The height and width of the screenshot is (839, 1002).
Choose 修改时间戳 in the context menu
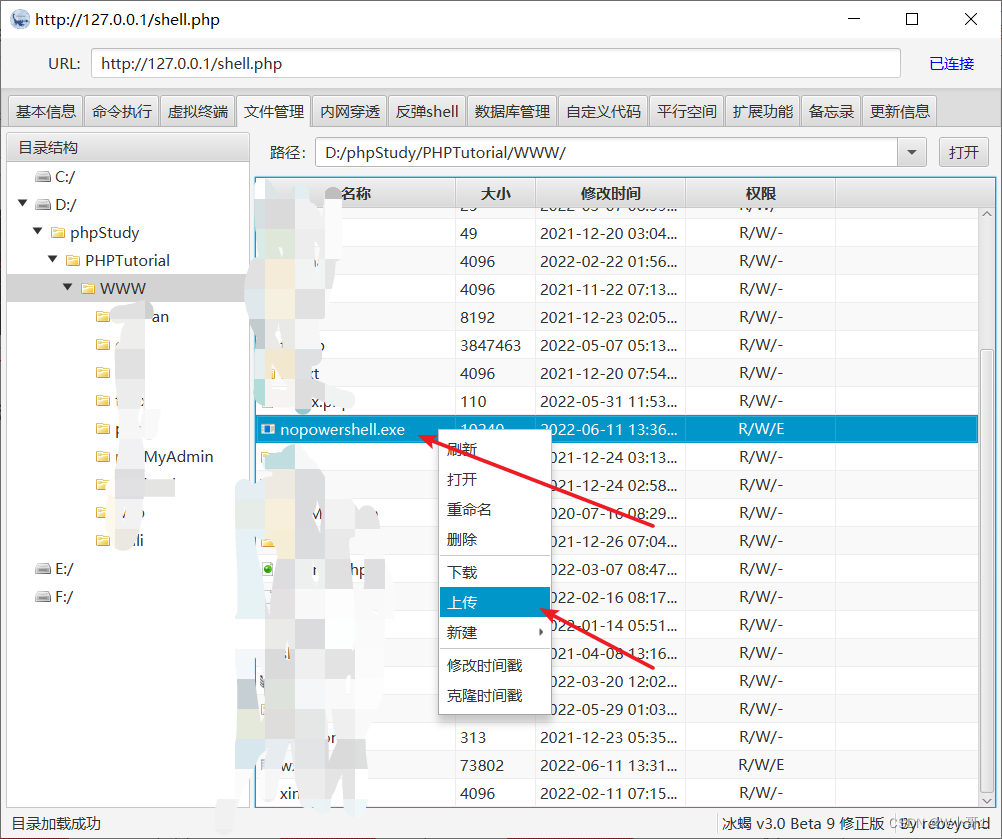tap(495, 665)
